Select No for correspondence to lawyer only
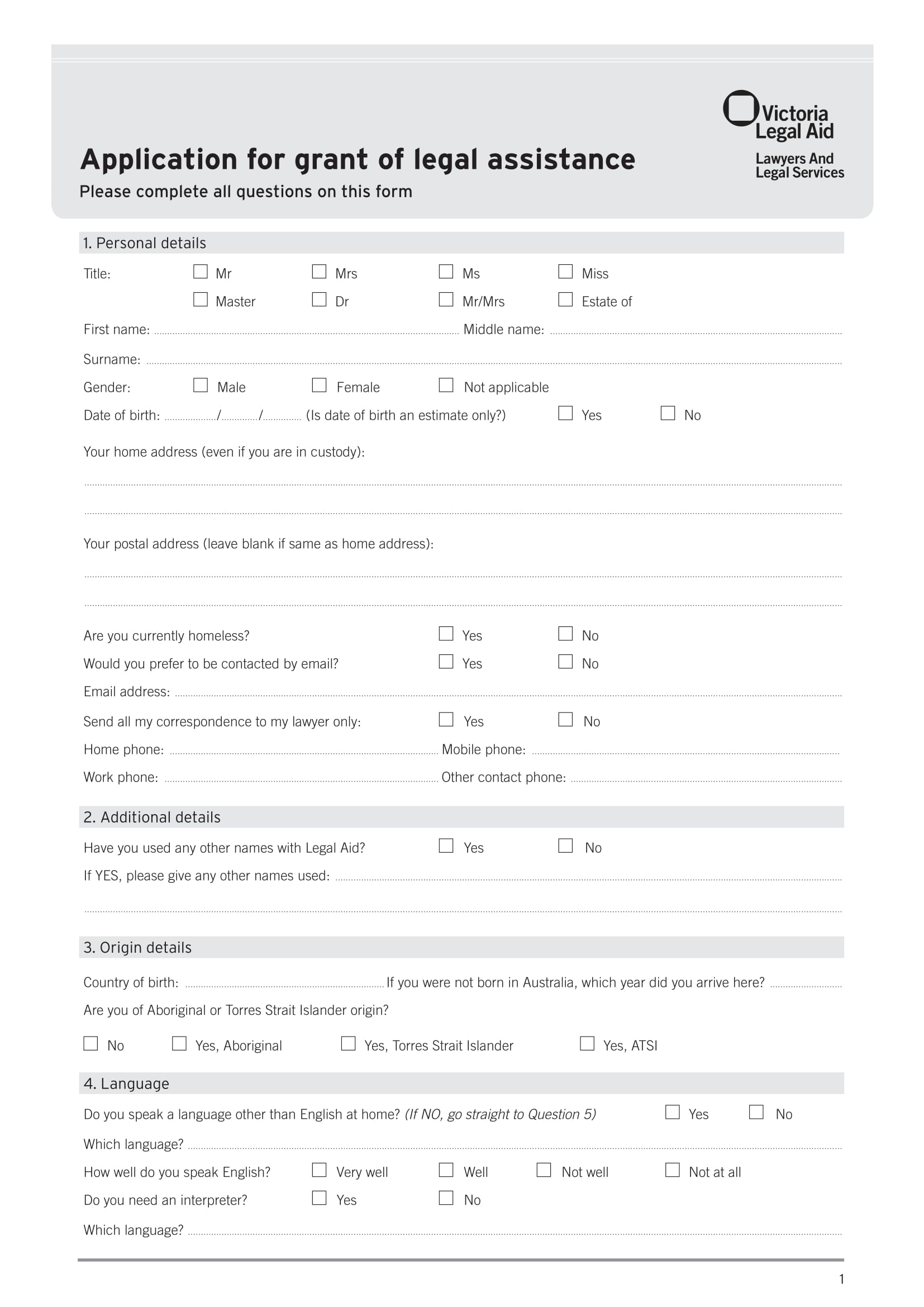Screen dimensions: 924x1307 [565, 720]
